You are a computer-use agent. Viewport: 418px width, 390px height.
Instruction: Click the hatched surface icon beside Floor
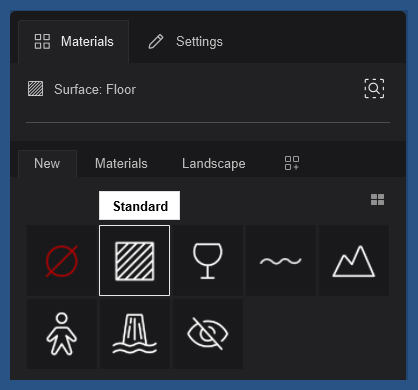(35, 89)
